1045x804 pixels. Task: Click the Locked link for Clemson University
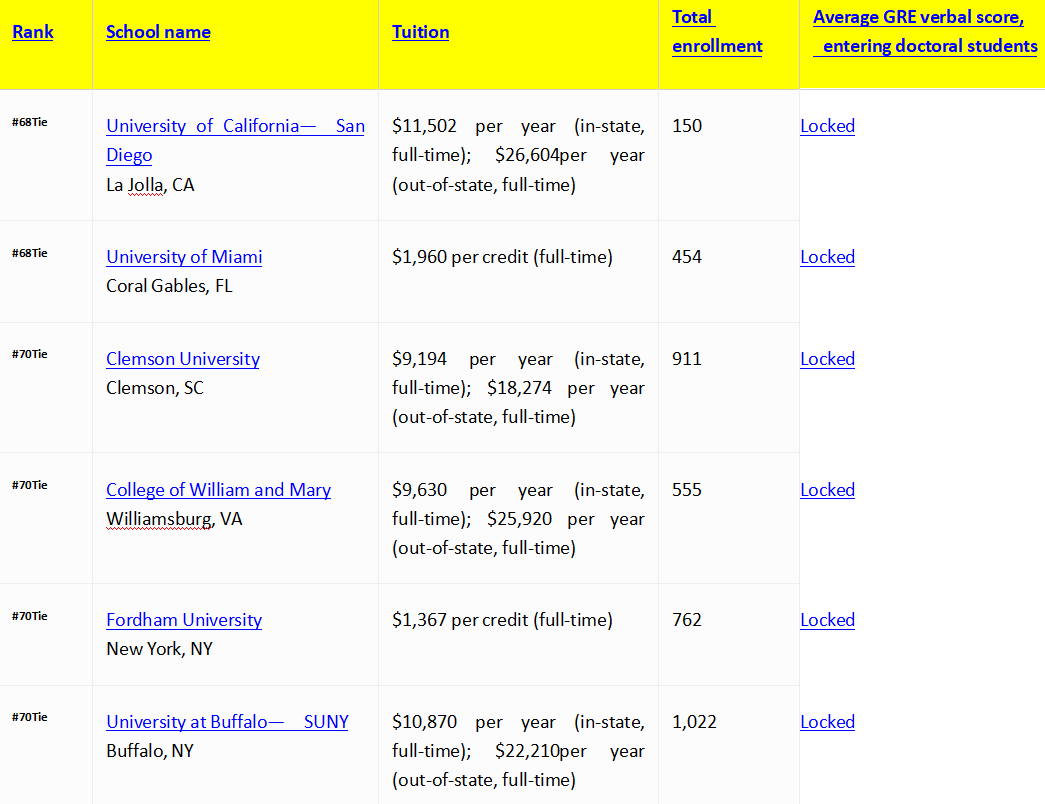(827, 359)
